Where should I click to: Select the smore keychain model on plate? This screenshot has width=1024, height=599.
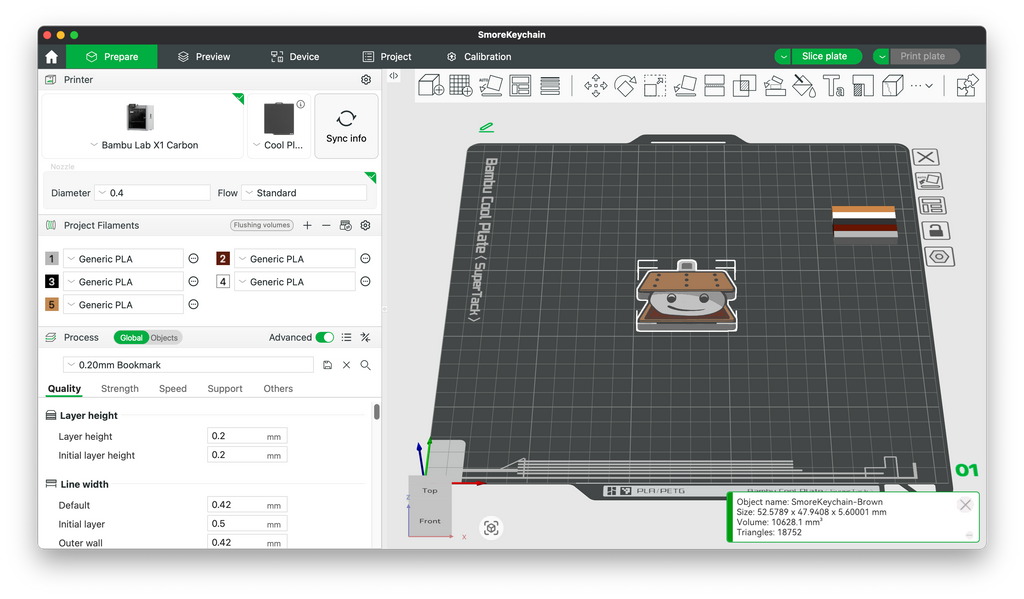point(686,296)
